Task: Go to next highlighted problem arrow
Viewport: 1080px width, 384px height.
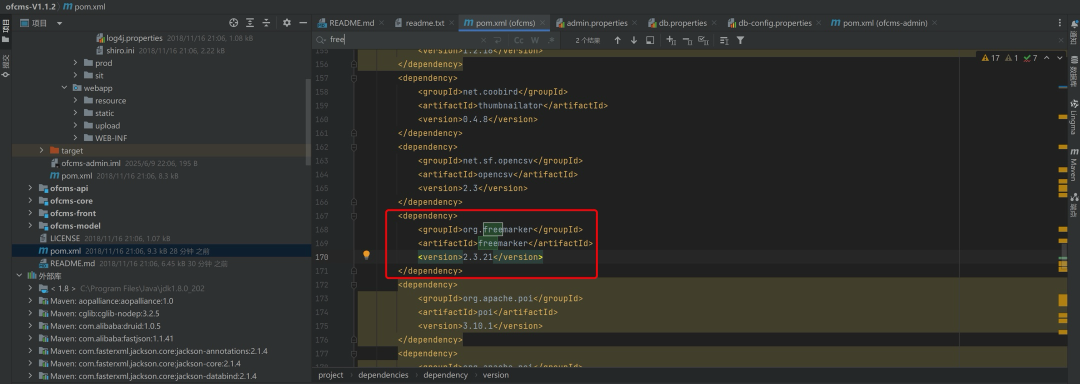Action: pos(1059,58)
